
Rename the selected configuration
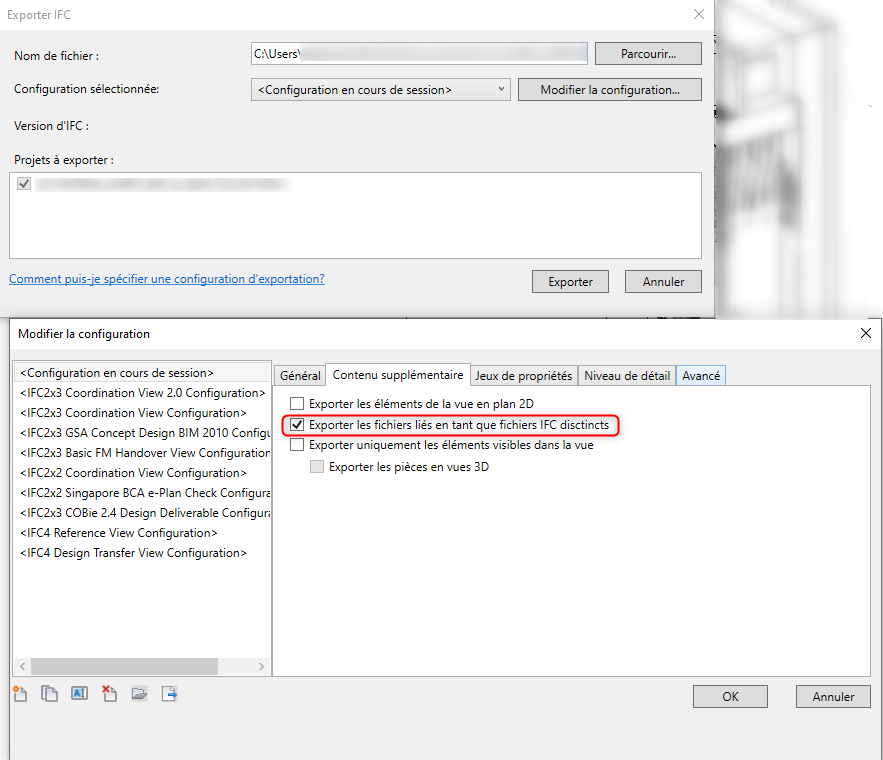point(79,693)
